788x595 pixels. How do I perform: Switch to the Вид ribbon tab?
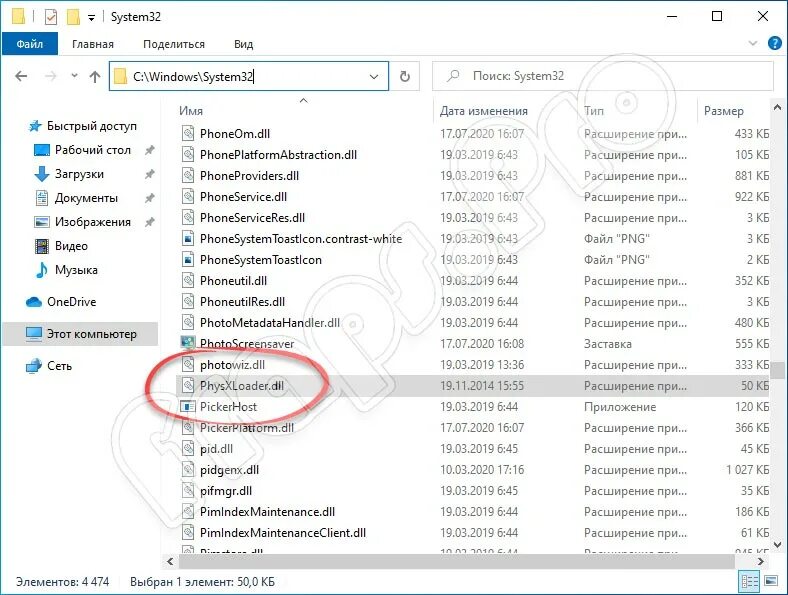pyautogui.click(x=243, y=44)
